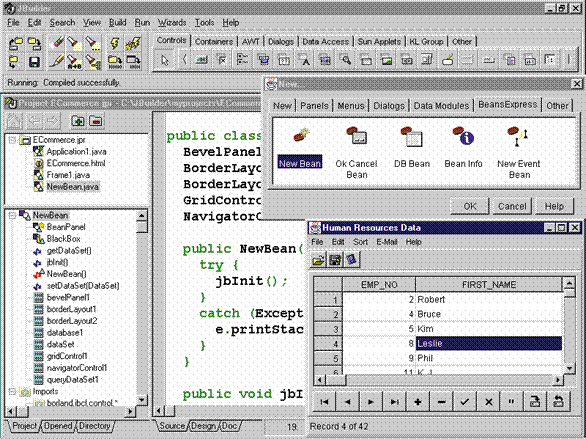586x439 pixels.
Task: Click the refresh navigator button
Action: click(x=558, y=402)
